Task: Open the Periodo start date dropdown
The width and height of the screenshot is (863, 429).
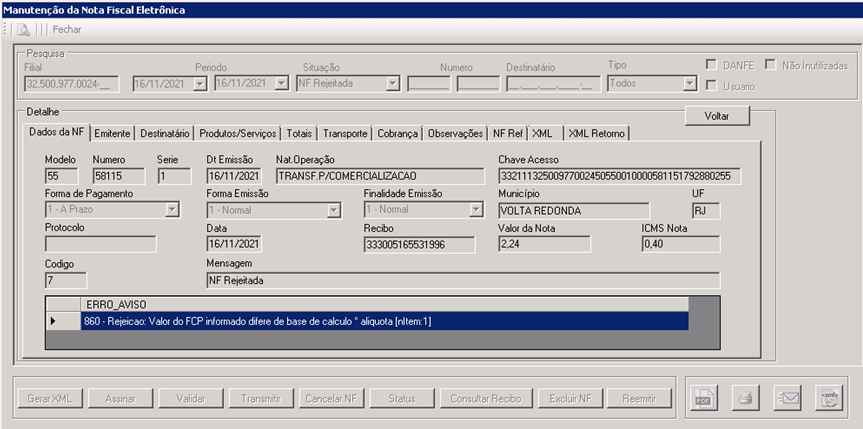Action: click(x=200, y=84)
